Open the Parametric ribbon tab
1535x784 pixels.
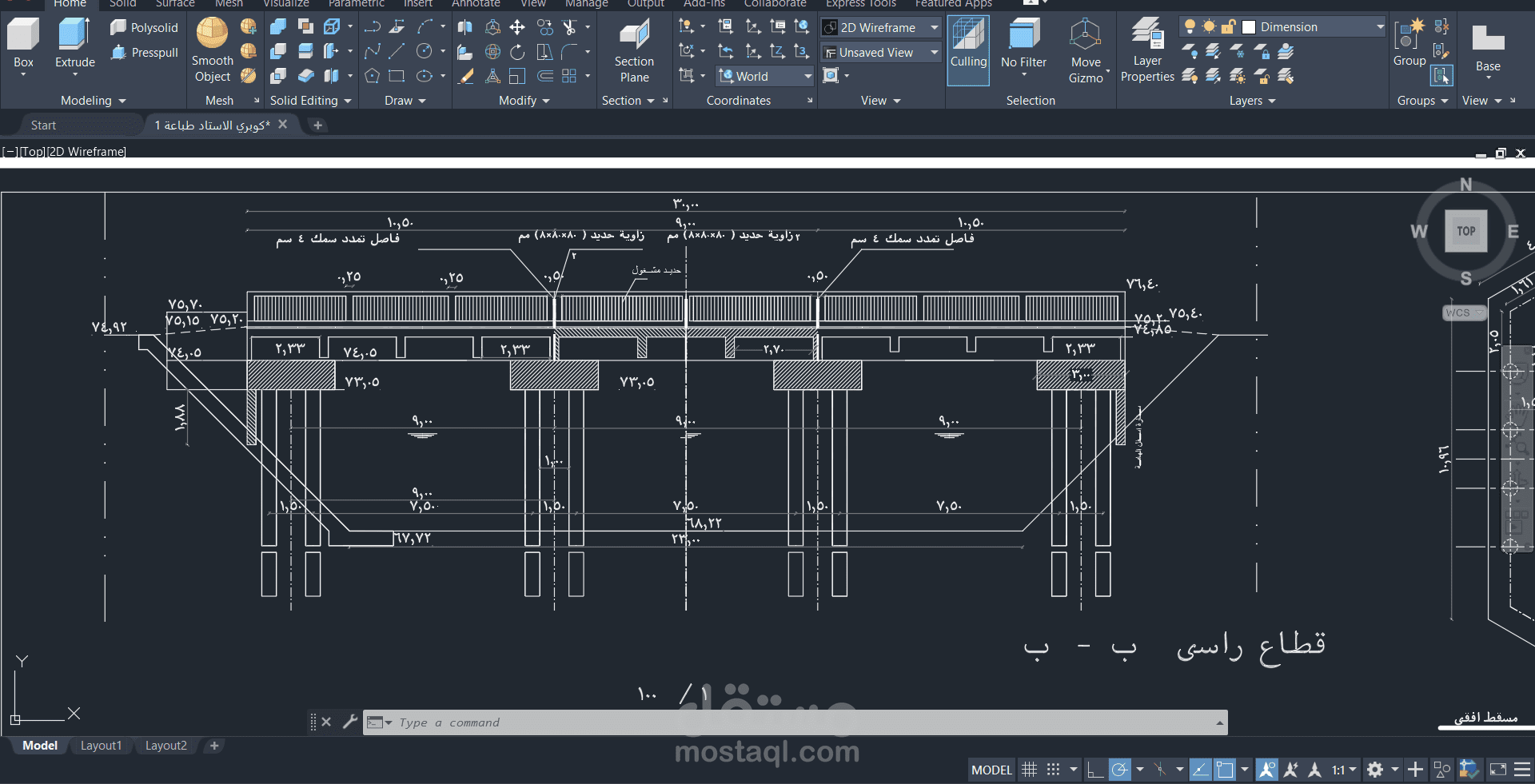coord(356,4)
